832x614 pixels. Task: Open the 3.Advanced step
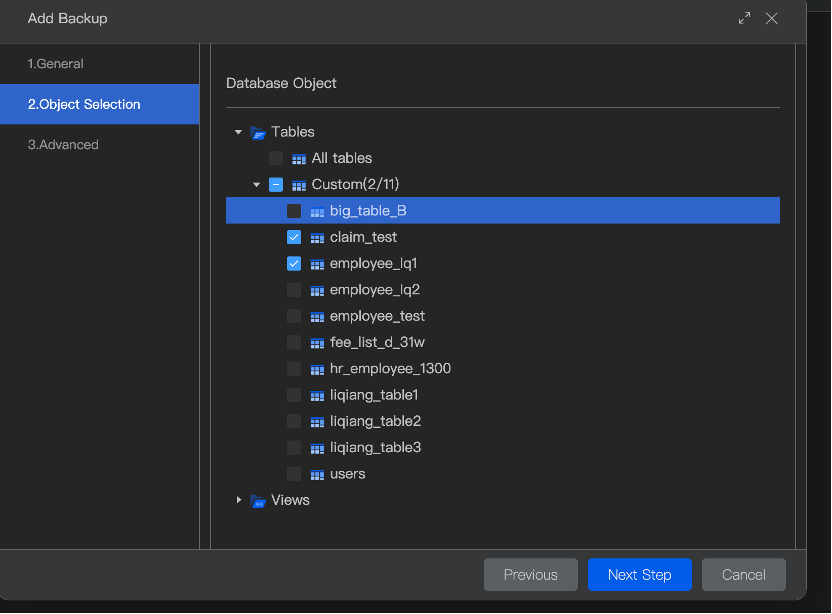(x=63, y=145)
